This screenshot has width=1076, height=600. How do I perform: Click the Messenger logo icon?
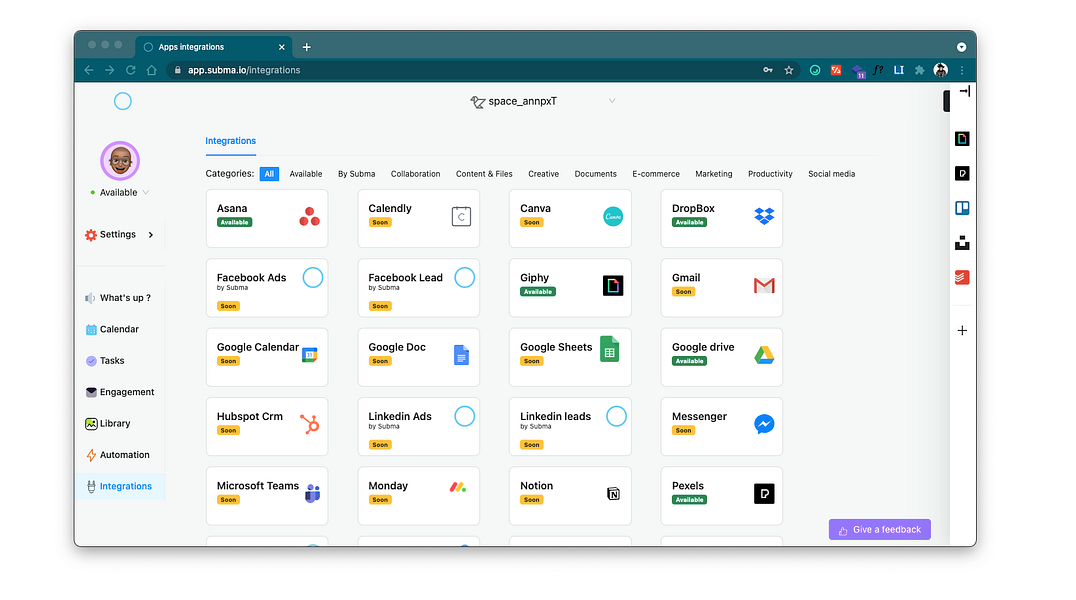(x=764, y=424)
